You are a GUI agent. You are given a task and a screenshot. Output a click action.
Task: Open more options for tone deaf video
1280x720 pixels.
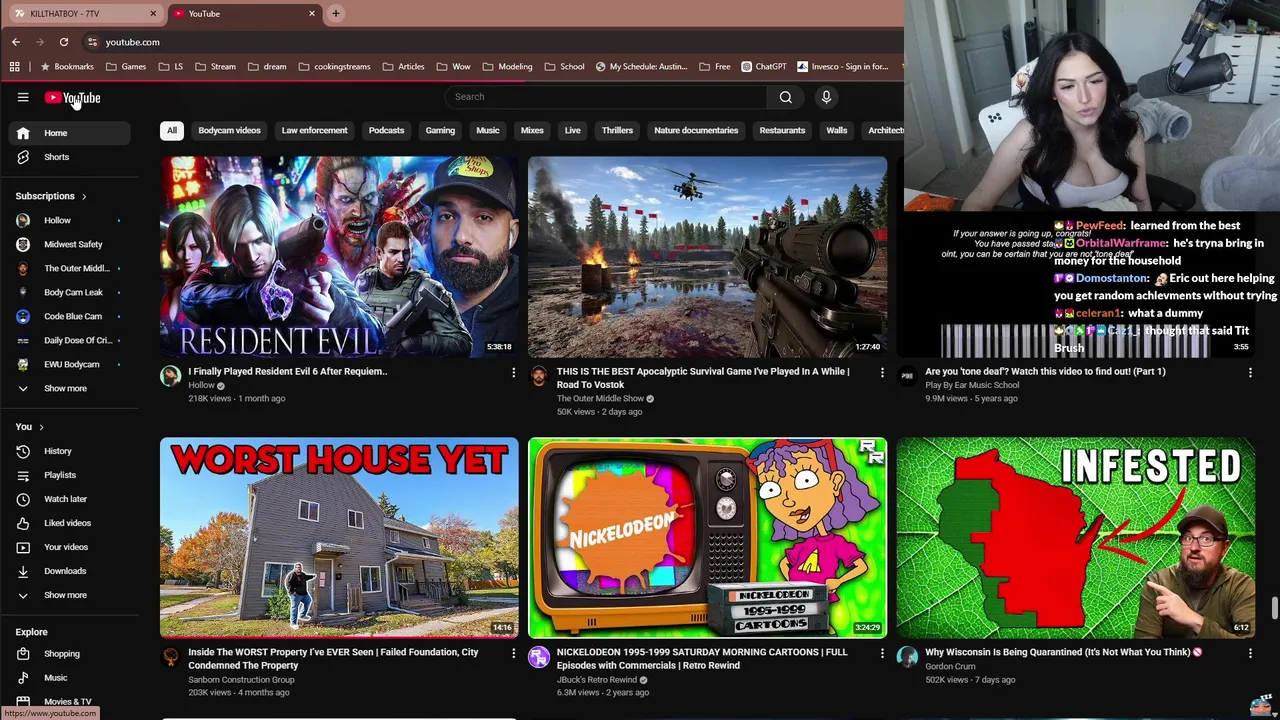pyautogui.click(x=1250, y=372)
